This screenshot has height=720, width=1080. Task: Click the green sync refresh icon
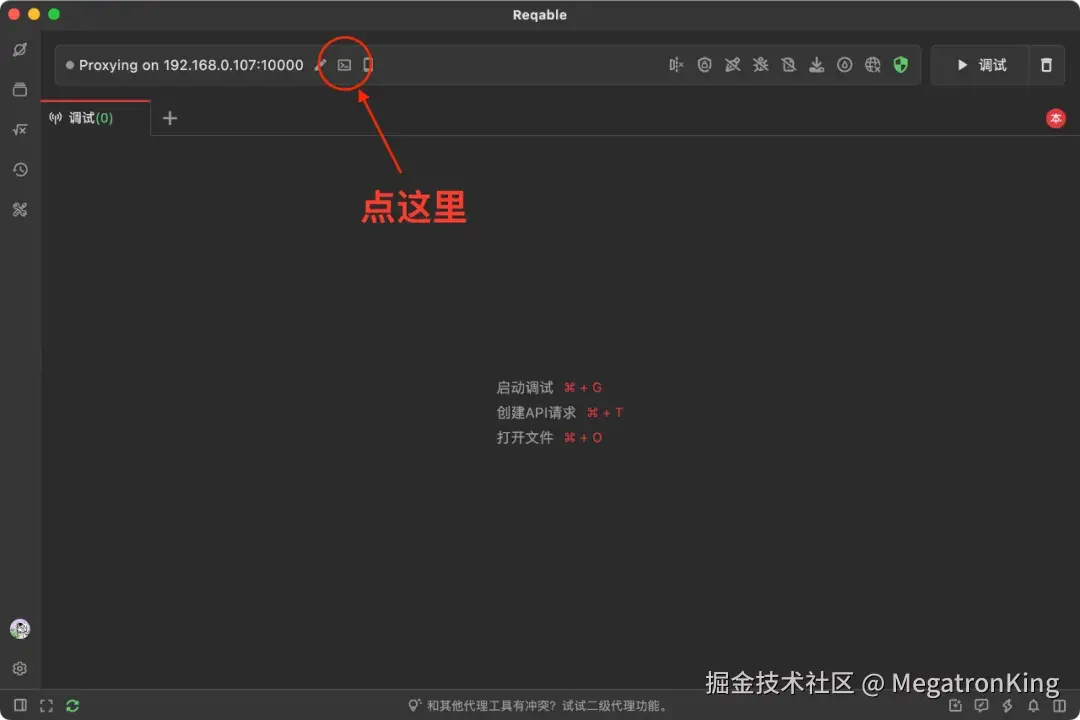(72, 706)
